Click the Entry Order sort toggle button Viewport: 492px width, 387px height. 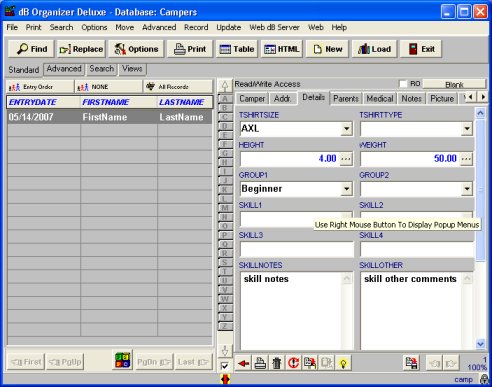[x=40, y=87]
